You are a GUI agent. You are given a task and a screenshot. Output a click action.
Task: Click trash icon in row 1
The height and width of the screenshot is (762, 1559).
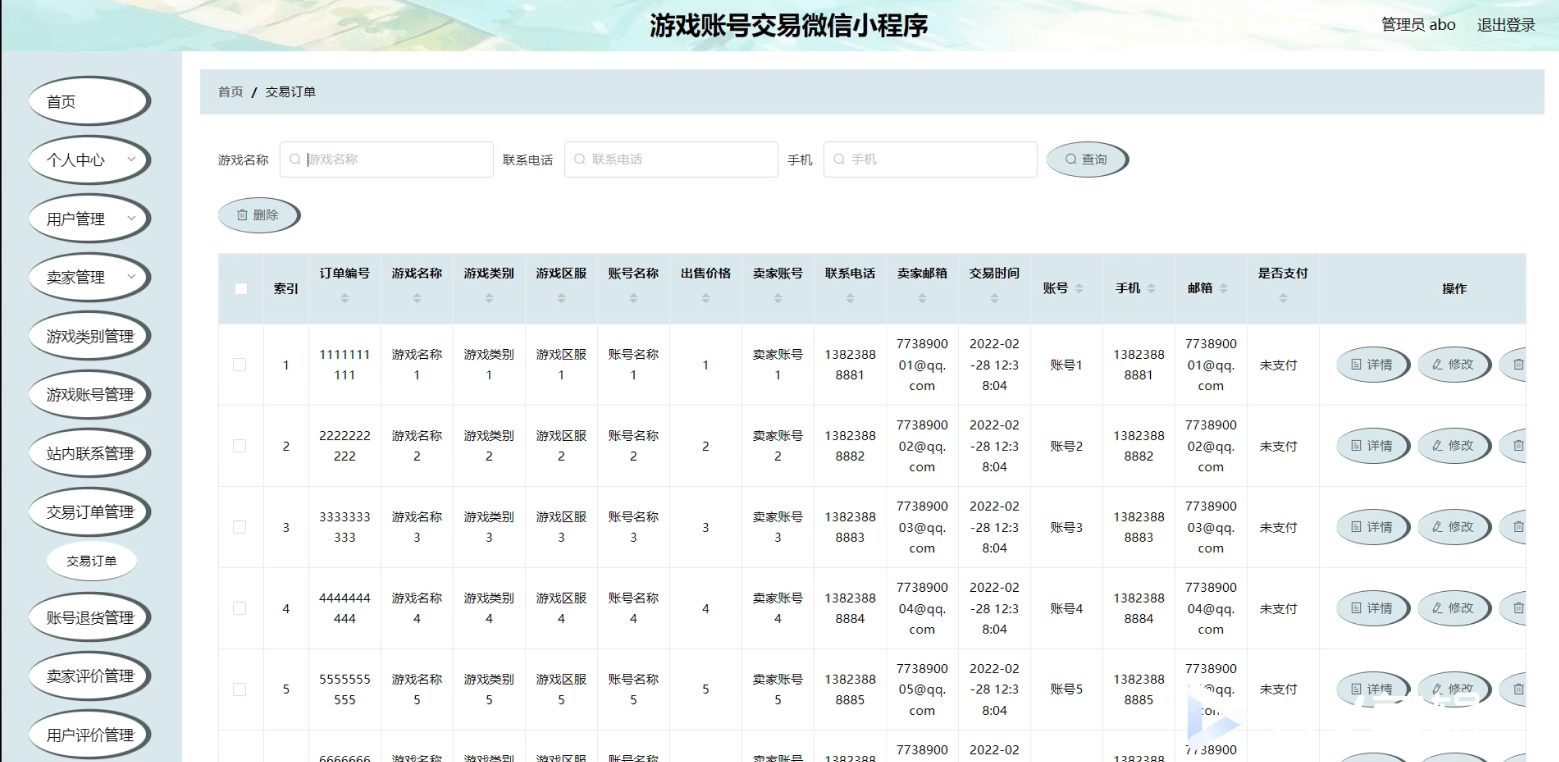tap(1518, 365)
